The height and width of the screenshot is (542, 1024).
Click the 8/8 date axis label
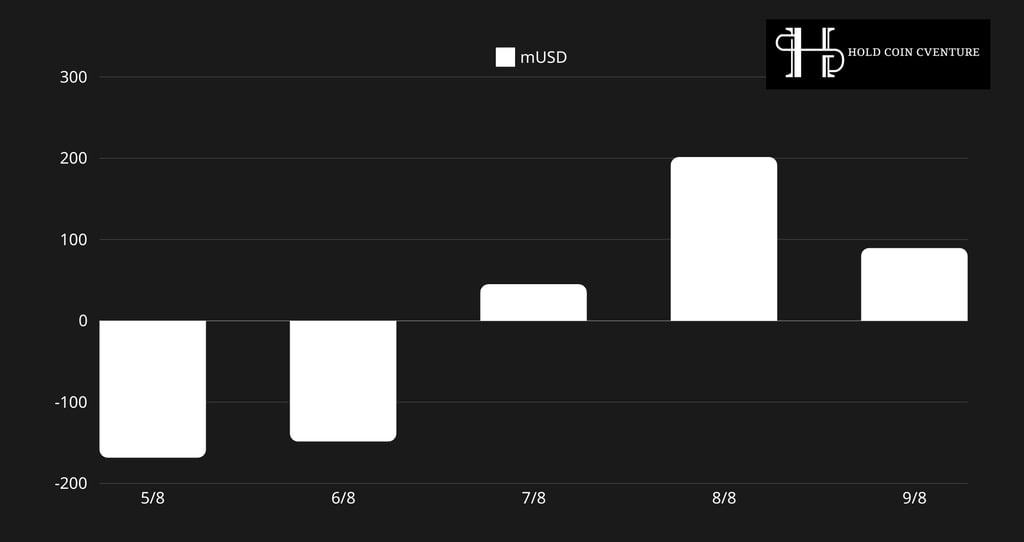click(x=724, y=498)
